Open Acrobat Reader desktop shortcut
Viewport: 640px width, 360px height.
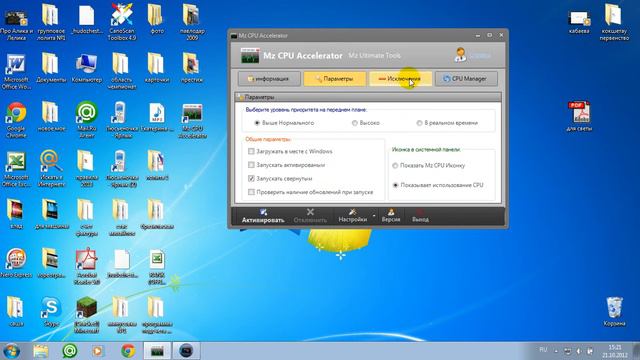(x=87, y=267)
